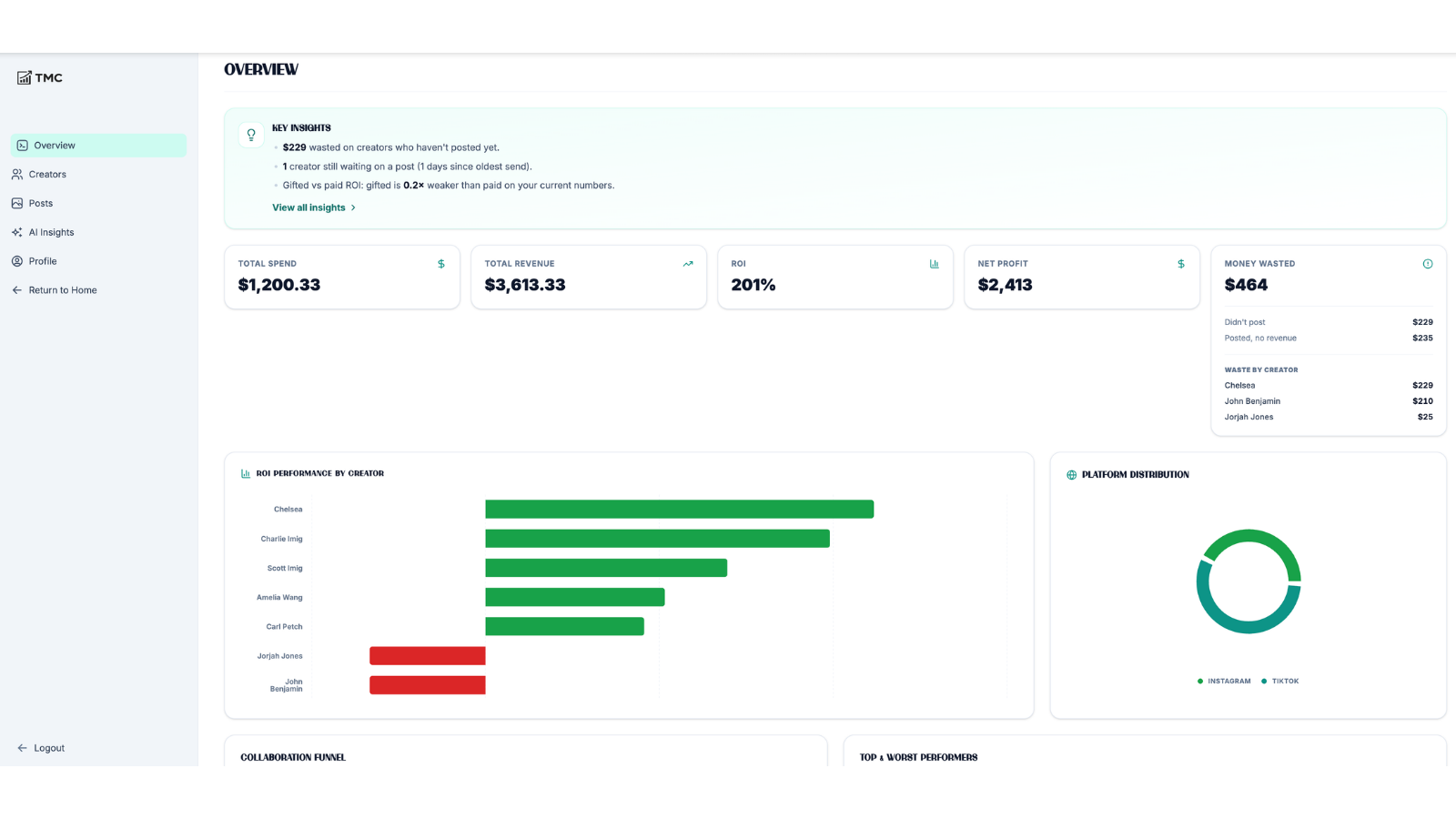Toggle the Instagram legend entry
Image resolution: width=1456 pixels, height=819 pixels.
click(1224, 681)
